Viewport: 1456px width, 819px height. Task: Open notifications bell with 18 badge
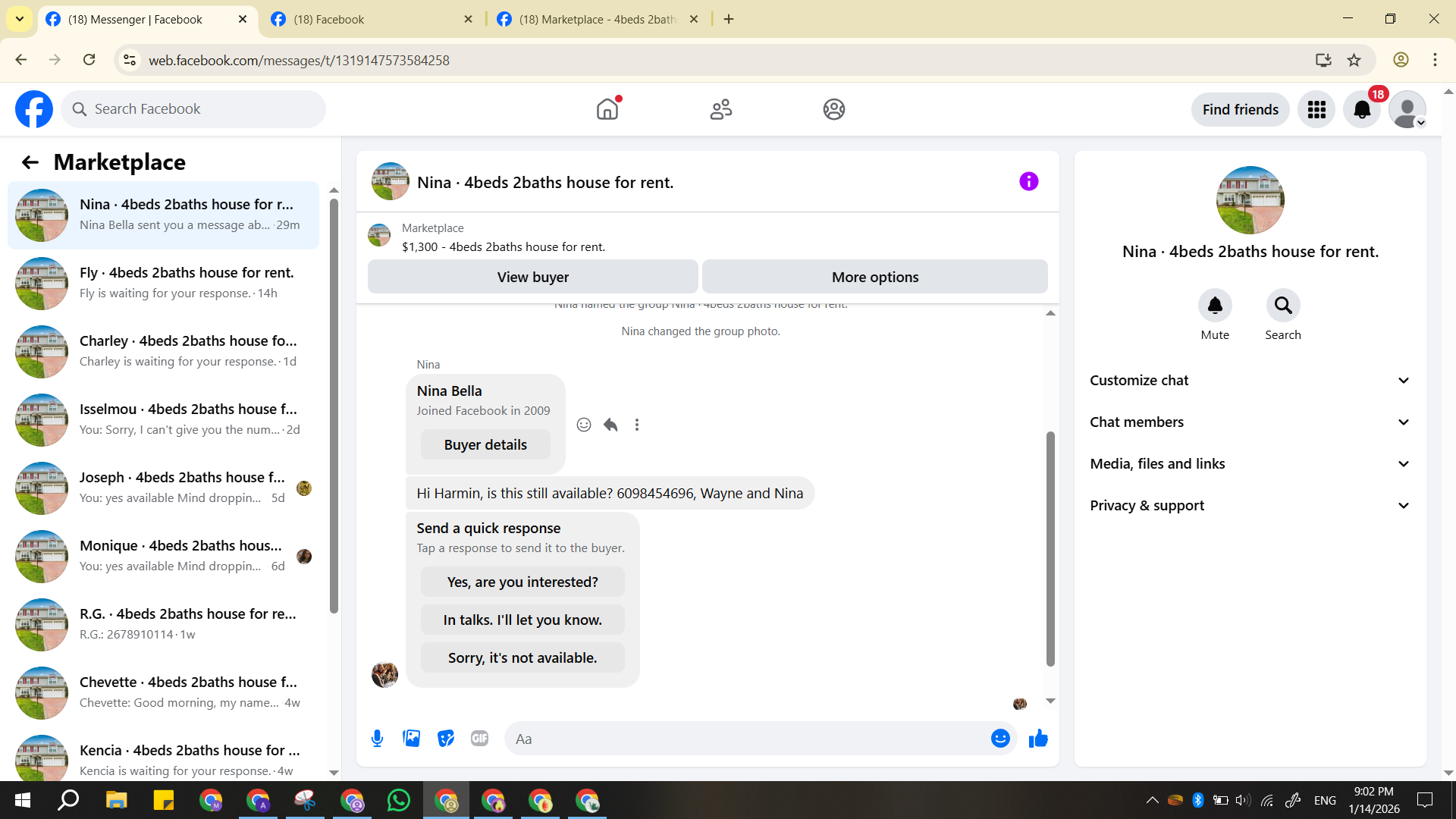coord(1362,110)
